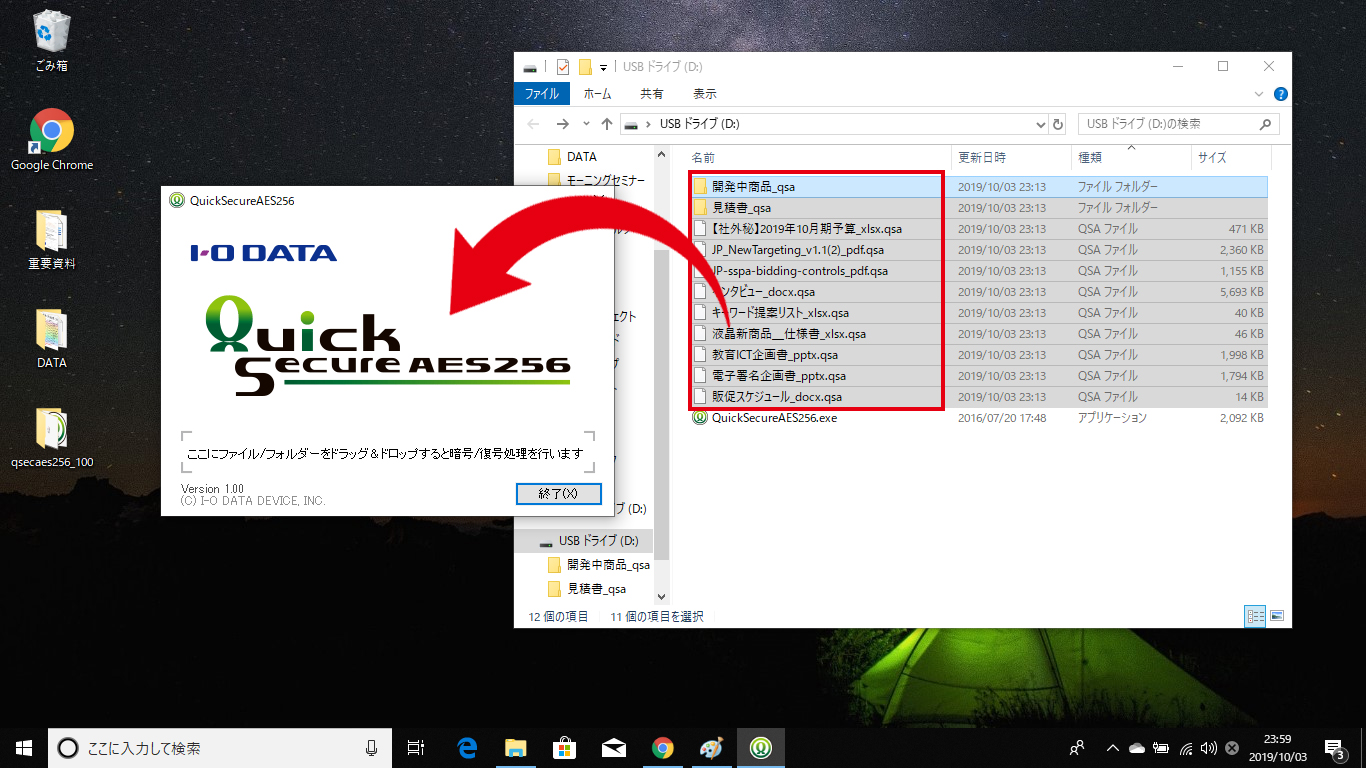Image resolution: width=1366 pixels, height=768 pixels.
Task: Show hidden tray icons chevron
Action: click(x=1112, y=747)
